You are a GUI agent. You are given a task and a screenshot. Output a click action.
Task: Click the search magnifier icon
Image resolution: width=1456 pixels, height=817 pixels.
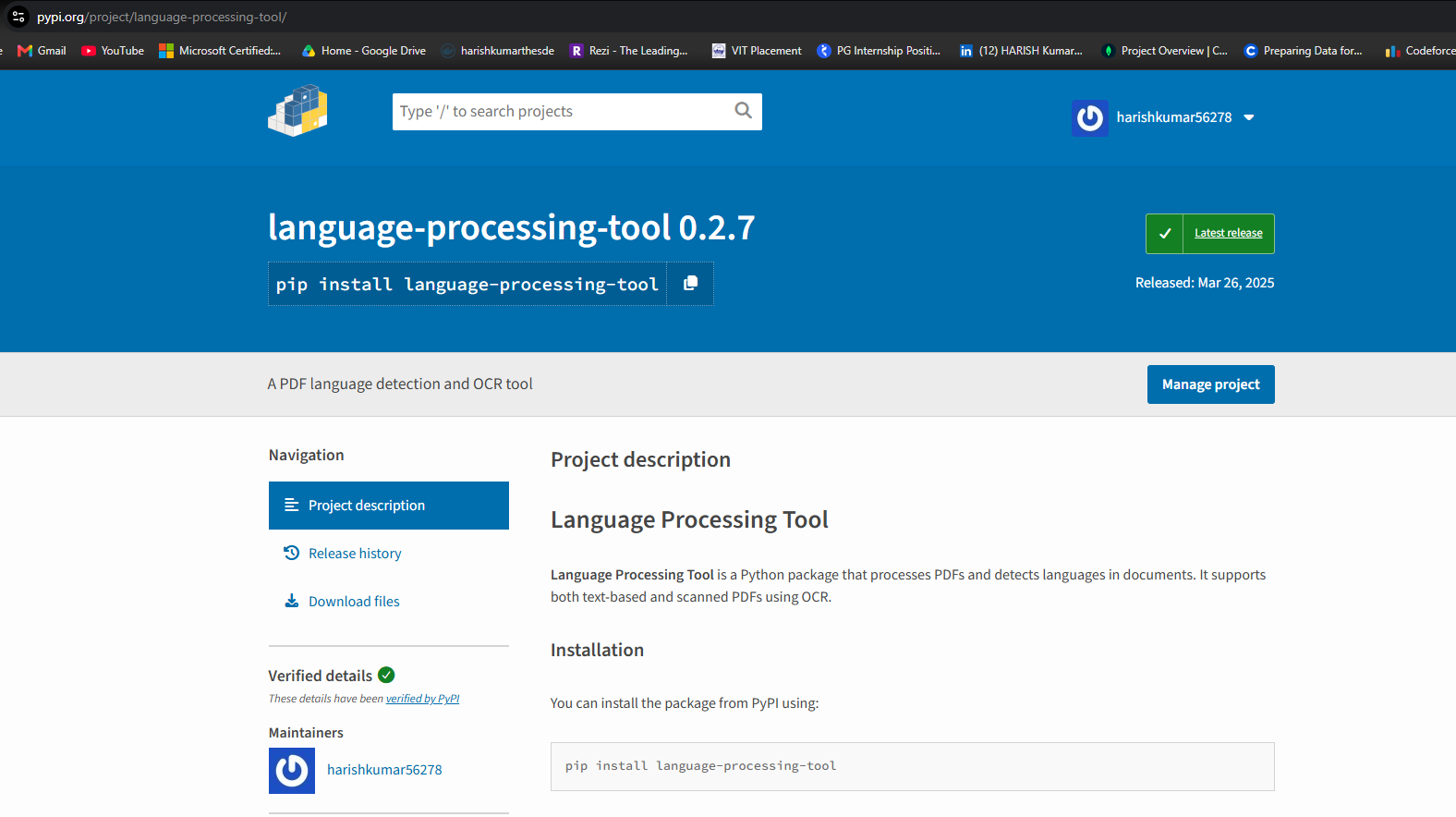743,111
